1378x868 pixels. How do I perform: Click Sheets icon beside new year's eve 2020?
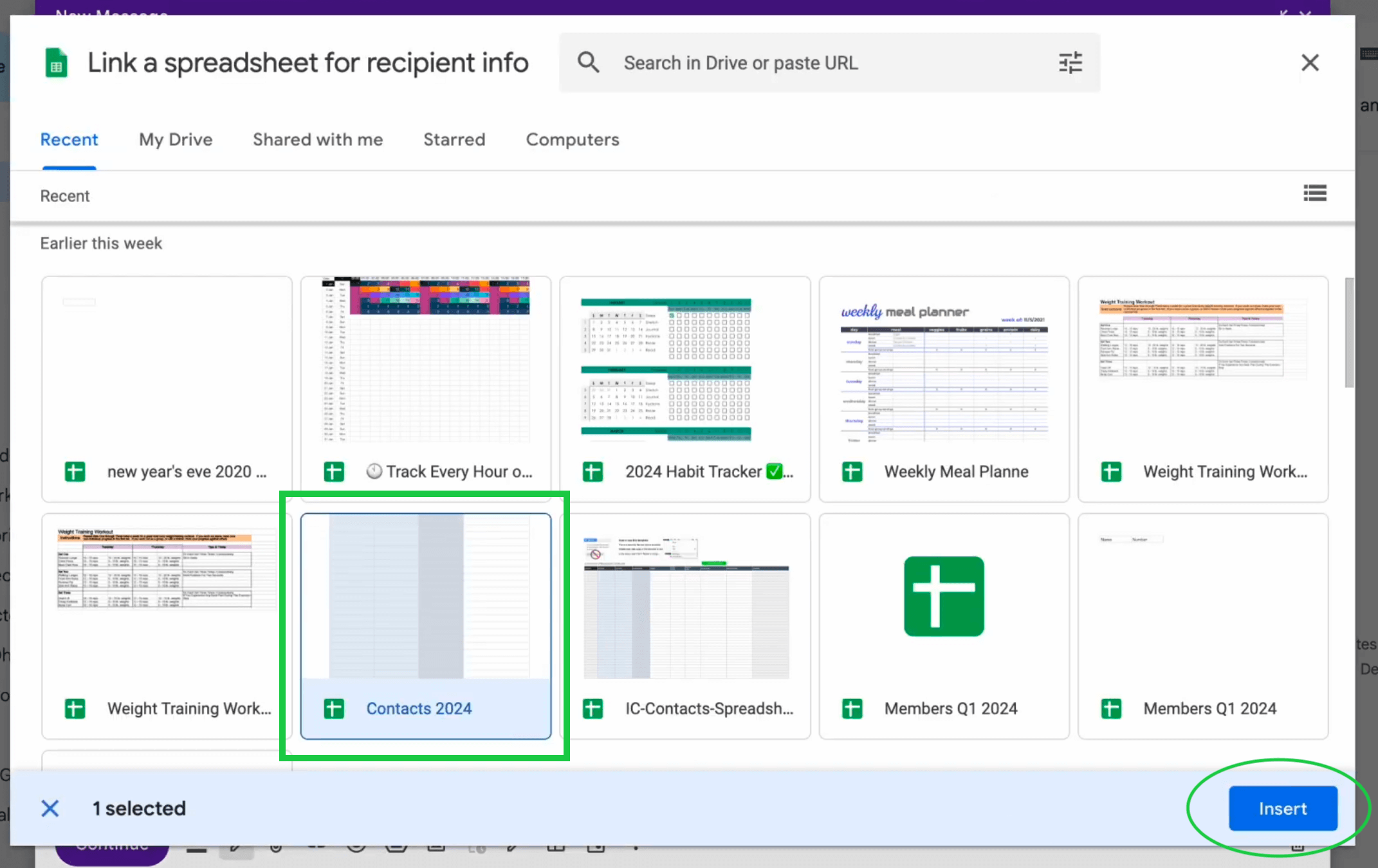click(x=75, y=471)
